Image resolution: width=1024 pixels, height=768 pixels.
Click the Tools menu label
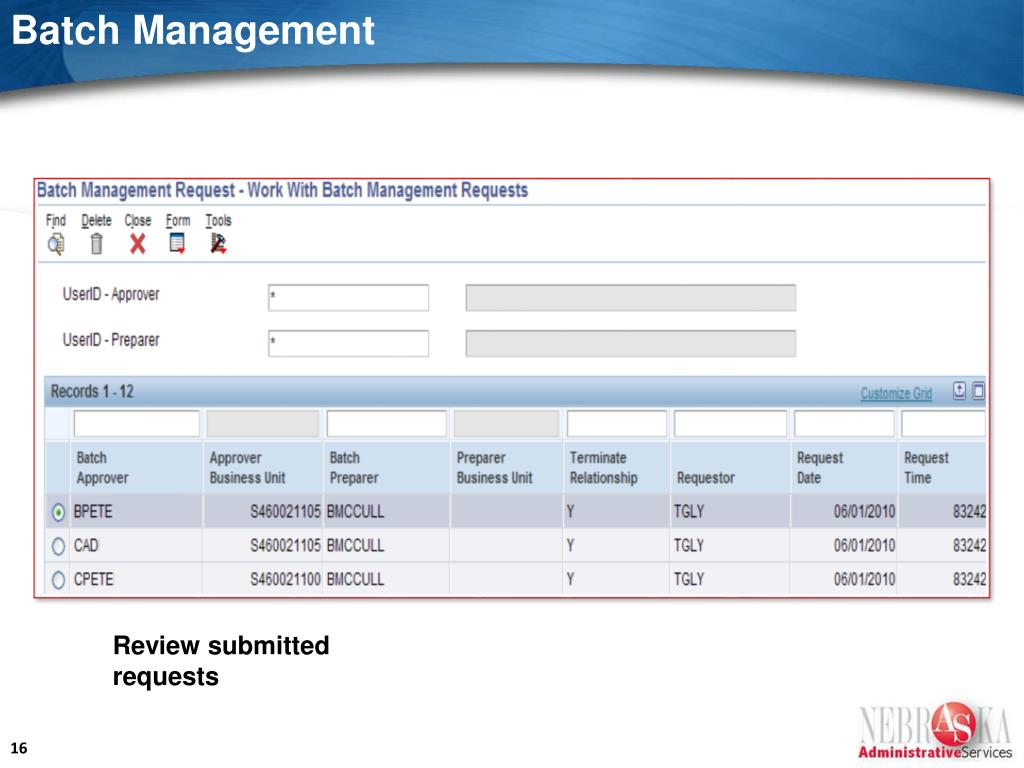pyautogui.click(x=218, y=221)
